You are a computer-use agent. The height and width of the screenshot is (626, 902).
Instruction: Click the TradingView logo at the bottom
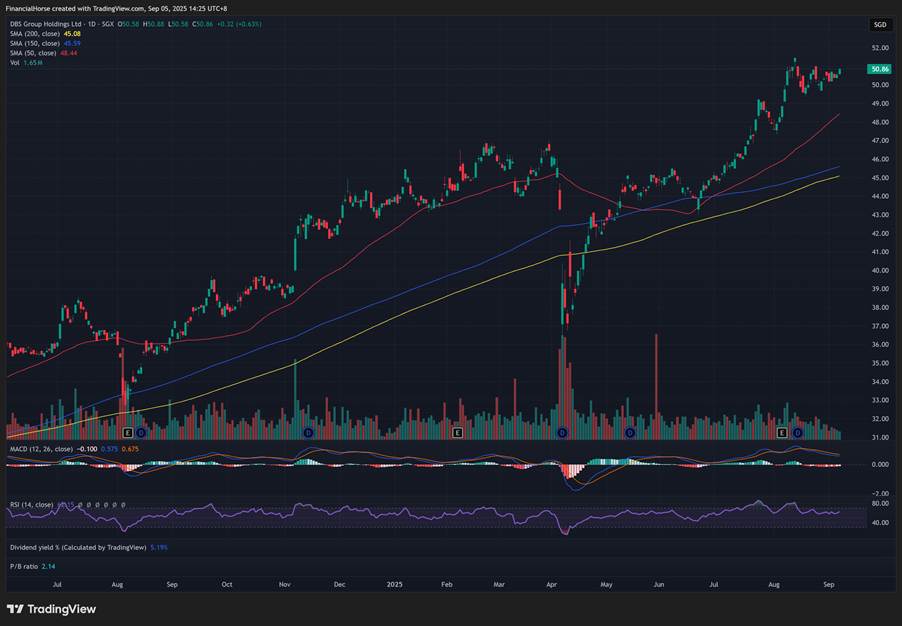pyautogui.click(x=51, y=609)
